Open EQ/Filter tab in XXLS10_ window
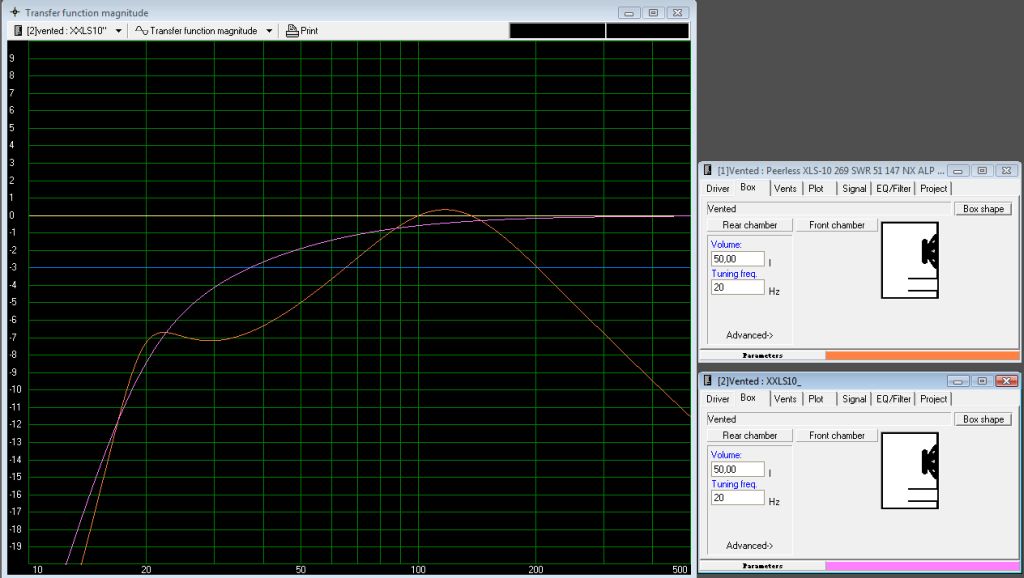Viewport: 1024px width, 578px height. pyautogui.click(x=892, y=399)
